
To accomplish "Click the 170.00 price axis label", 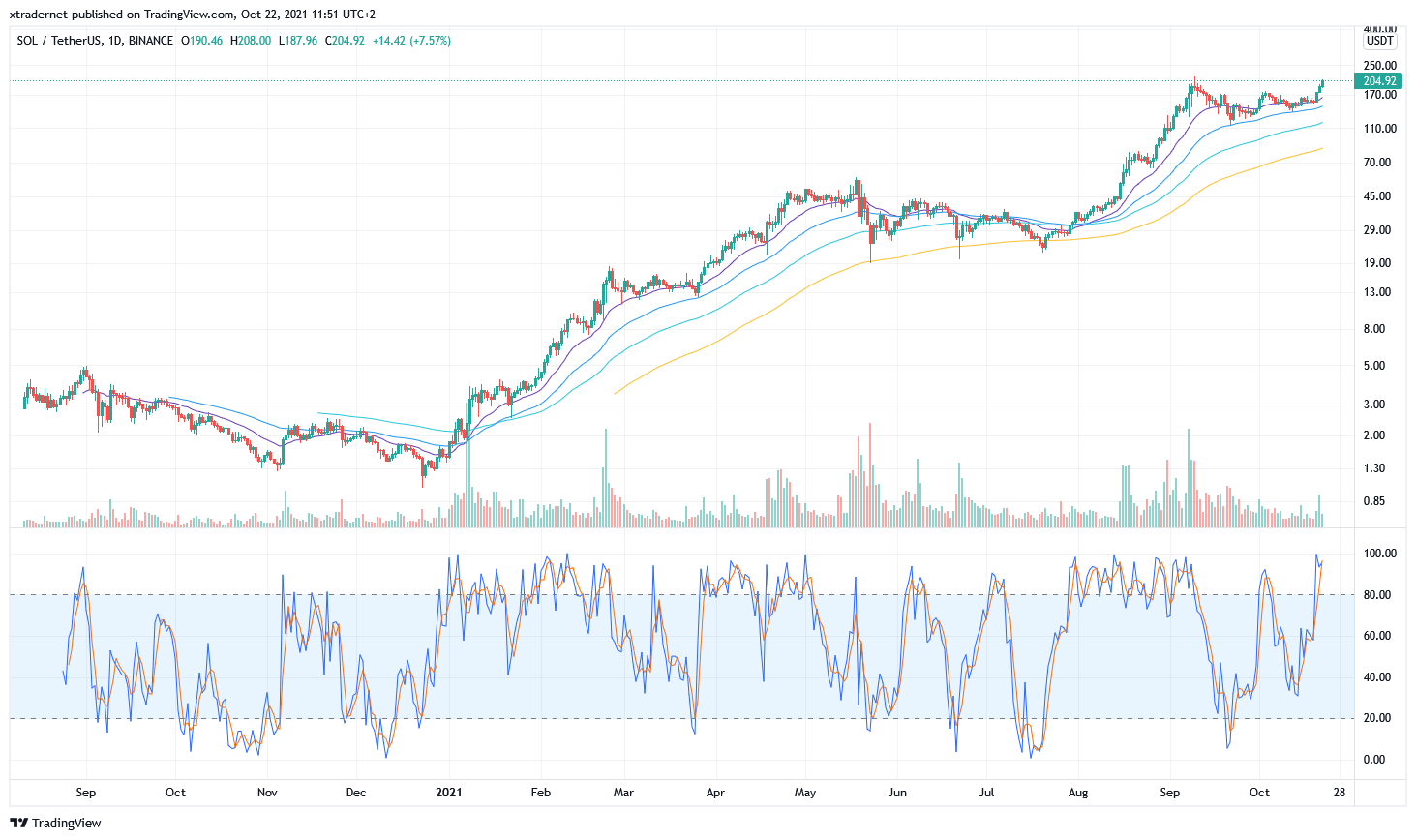I will (x=1379, y=95).
